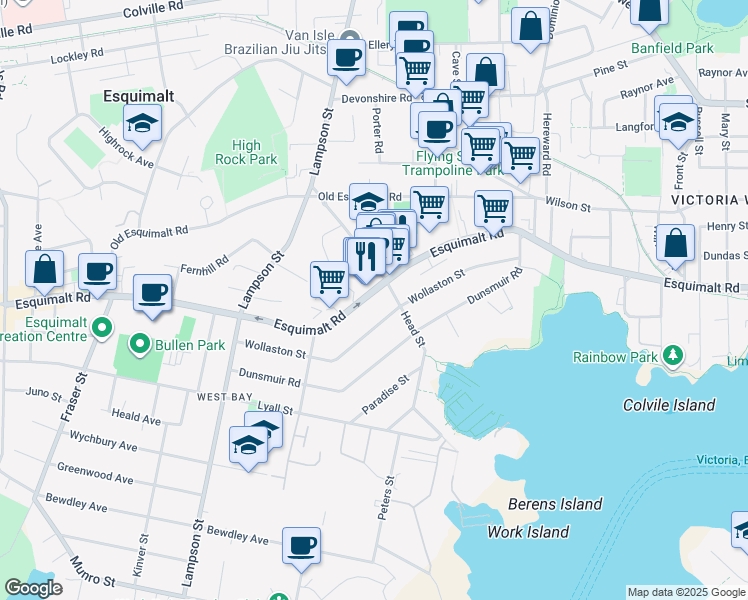
Task: Click the High Rock Park label
Action: click(x=246, y=152)
